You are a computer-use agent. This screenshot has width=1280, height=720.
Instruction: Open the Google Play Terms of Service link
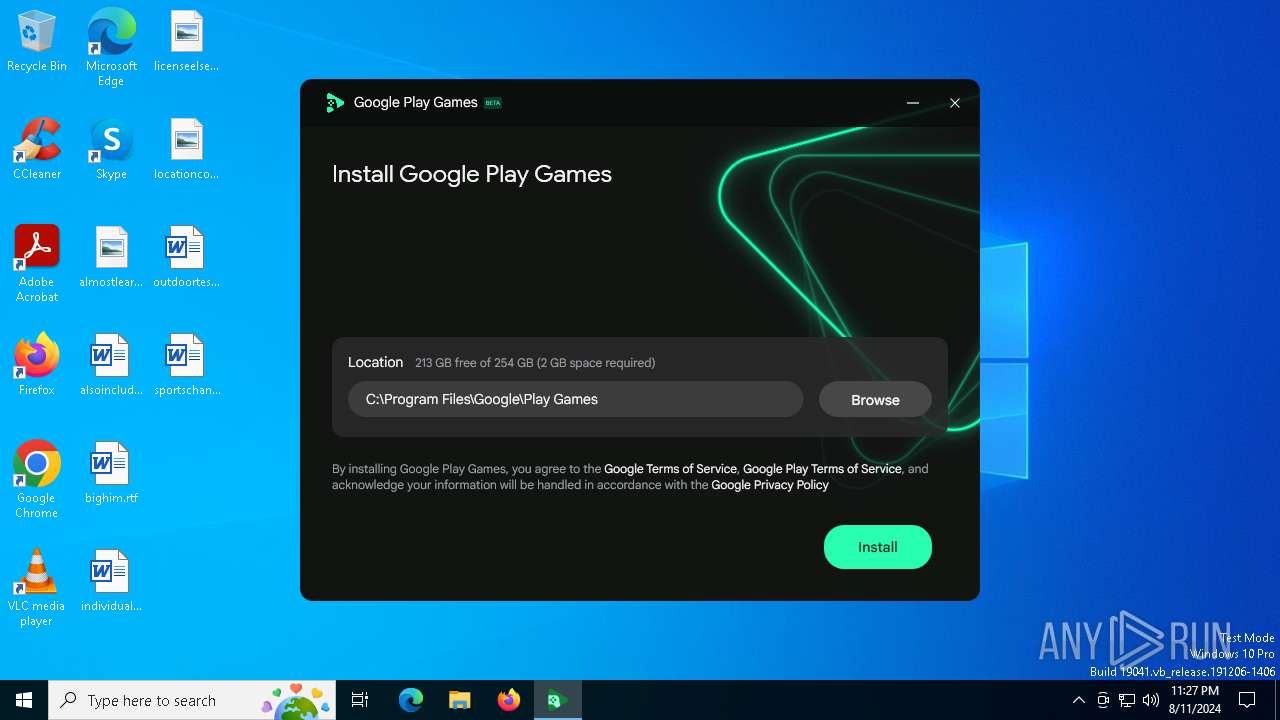pyautogui.click(x=822, y=469)
